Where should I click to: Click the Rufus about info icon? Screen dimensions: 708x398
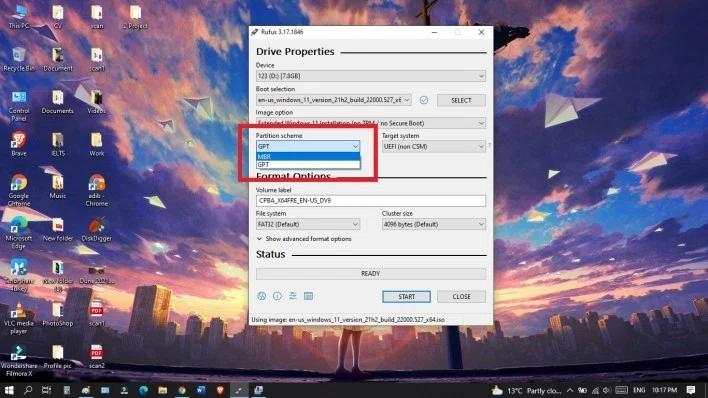[x=277, y=296]
